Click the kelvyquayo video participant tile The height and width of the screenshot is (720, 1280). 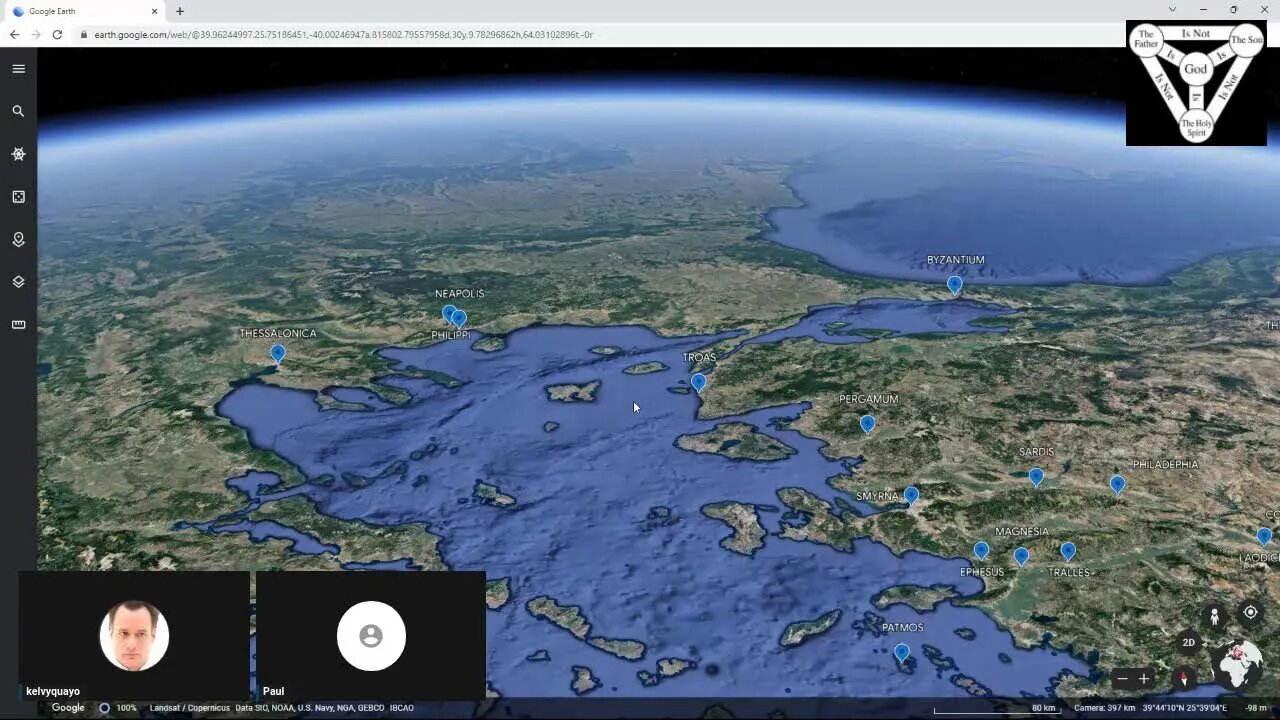134,635
